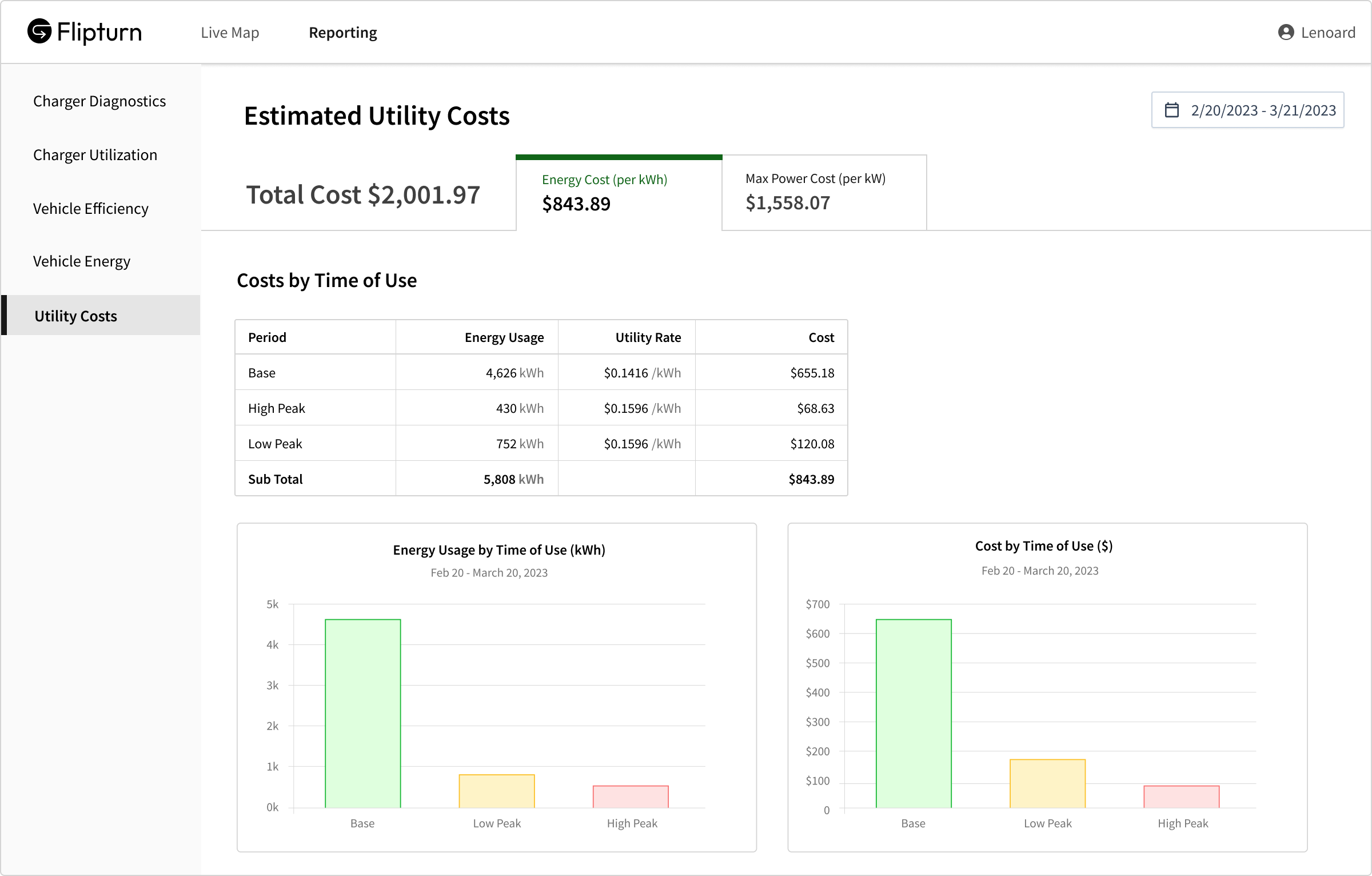The width and height of the screenshot is (1372, 876).
Task: Click the Lenoard user avatar icon
Action: click(1286, 33)
